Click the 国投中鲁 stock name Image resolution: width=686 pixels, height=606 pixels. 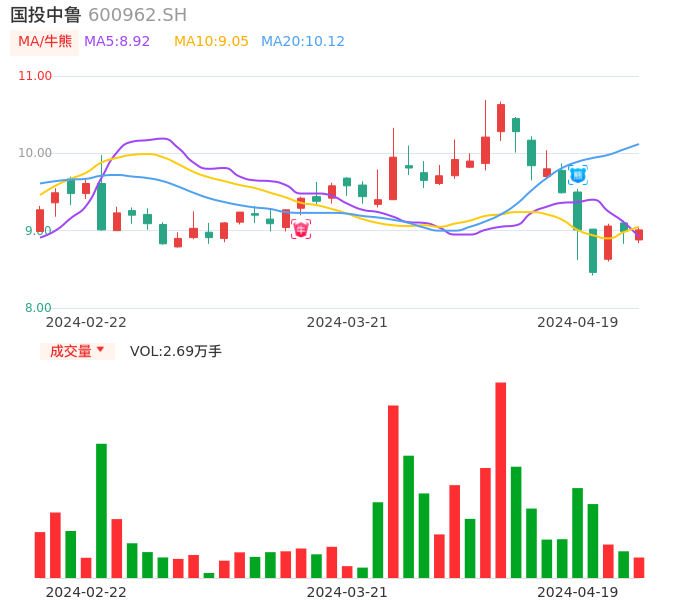click(x=46, y=15)
